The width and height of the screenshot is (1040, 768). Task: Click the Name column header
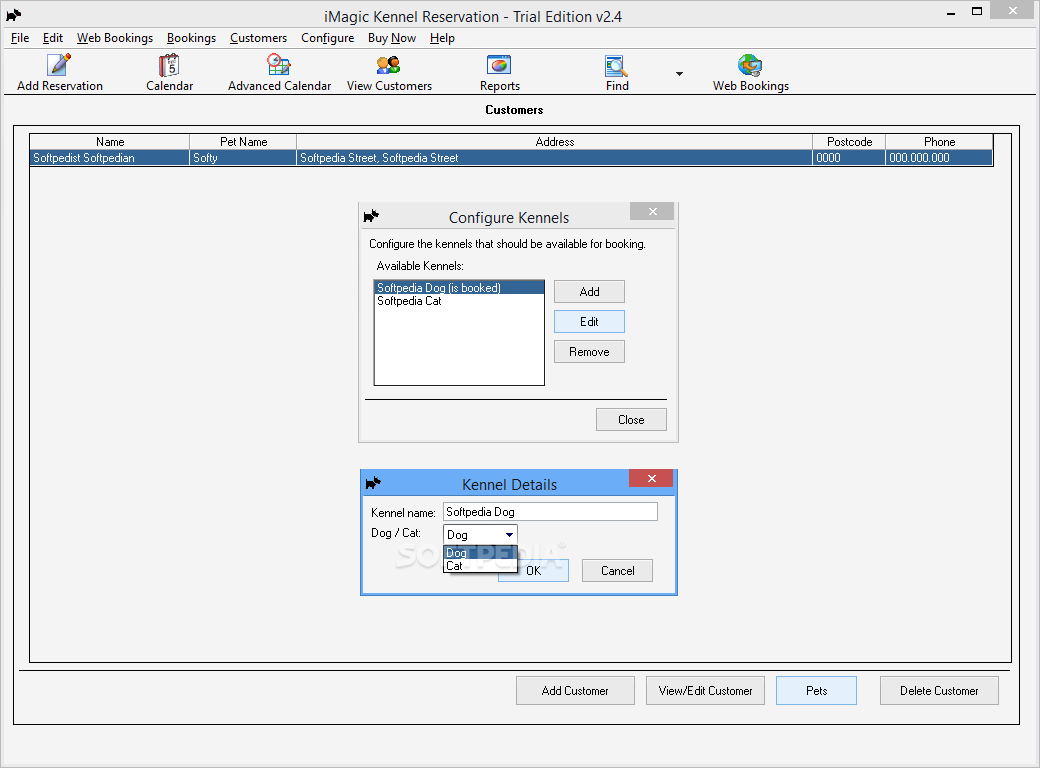(110, 142)
